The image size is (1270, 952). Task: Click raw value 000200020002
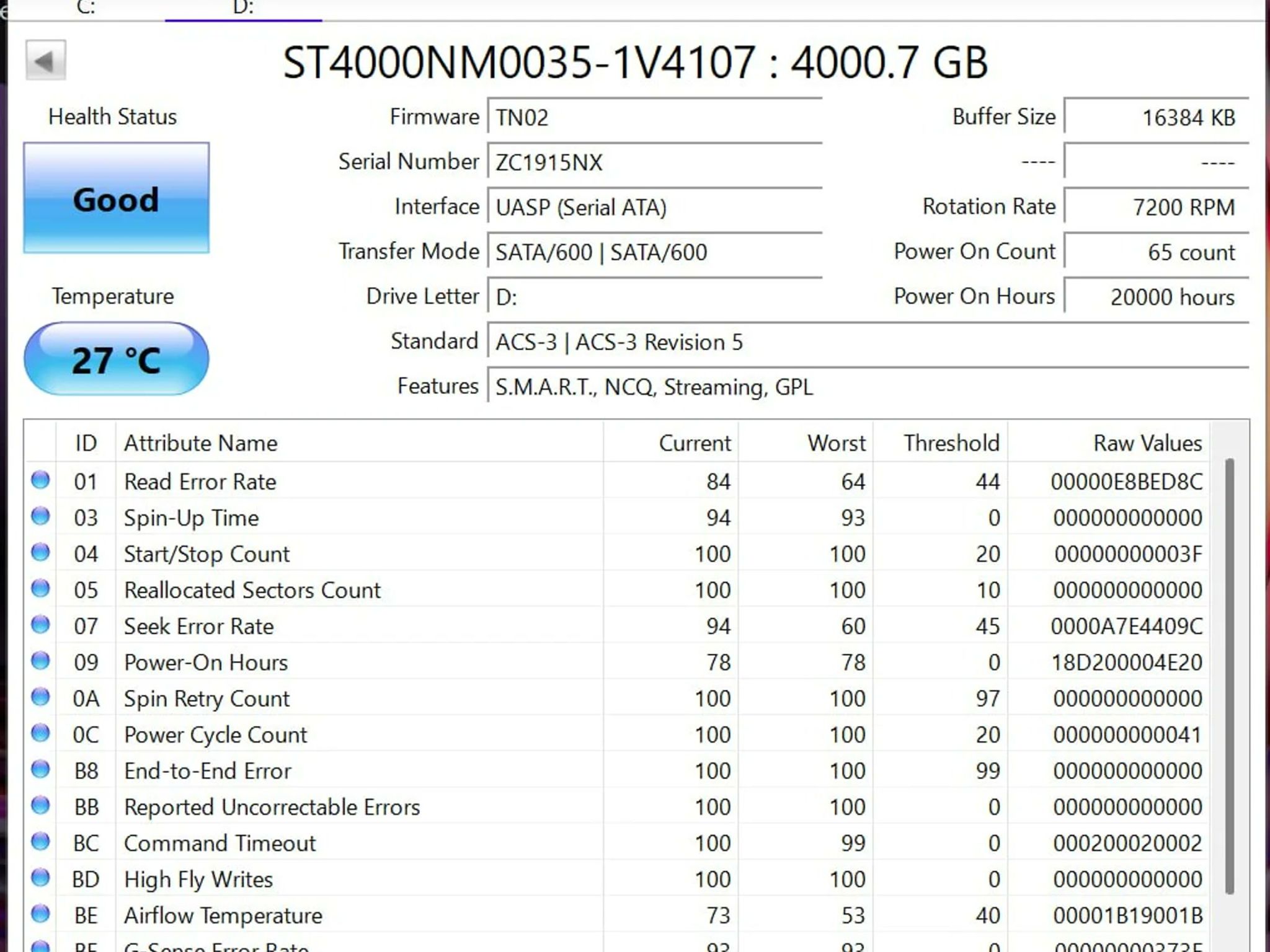pyautogui.click(x=1127, y=843)
